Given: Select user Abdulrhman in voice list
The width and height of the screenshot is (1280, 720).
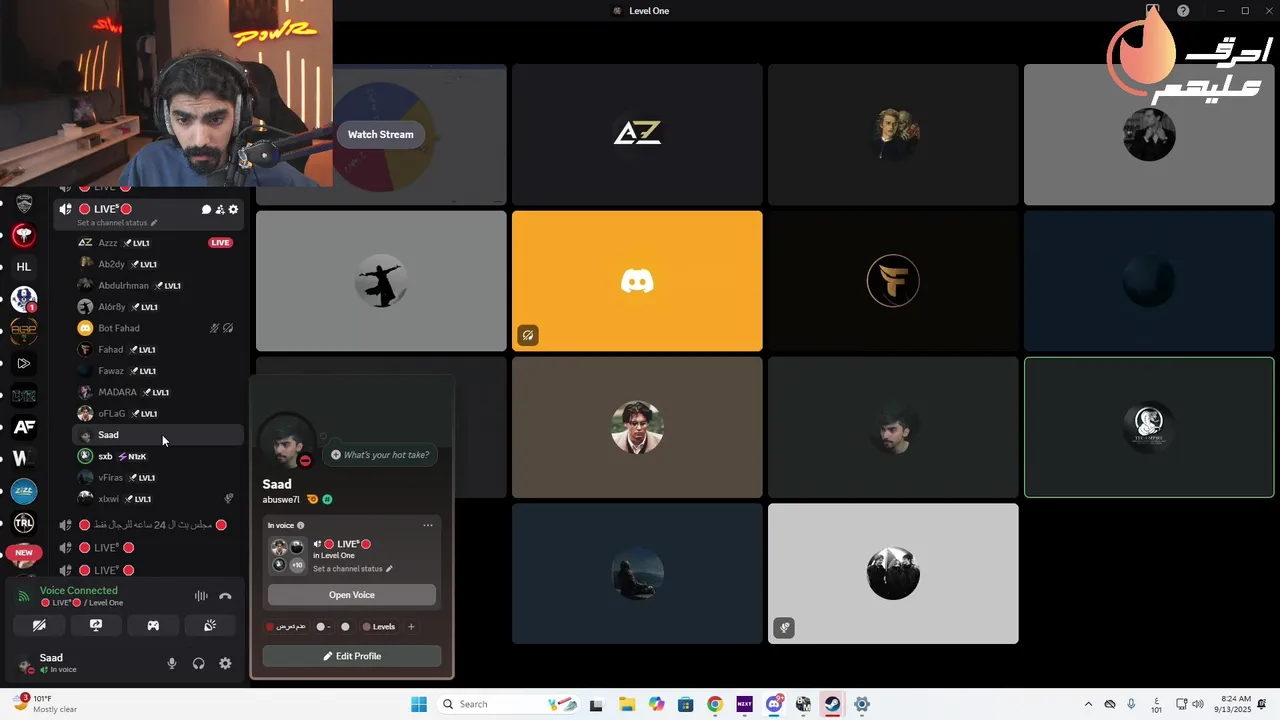Looking at the screenshot, I should [158, 286].
